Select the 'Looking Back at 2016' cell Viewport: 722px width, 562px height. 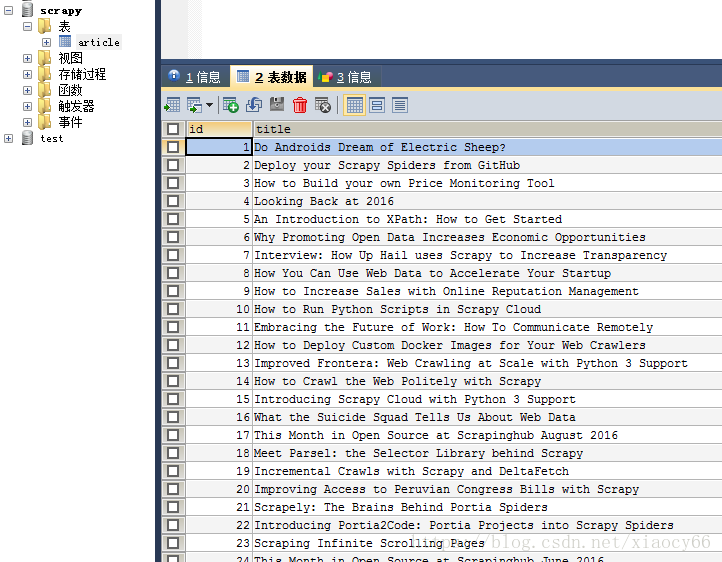(x=488, y=201)
